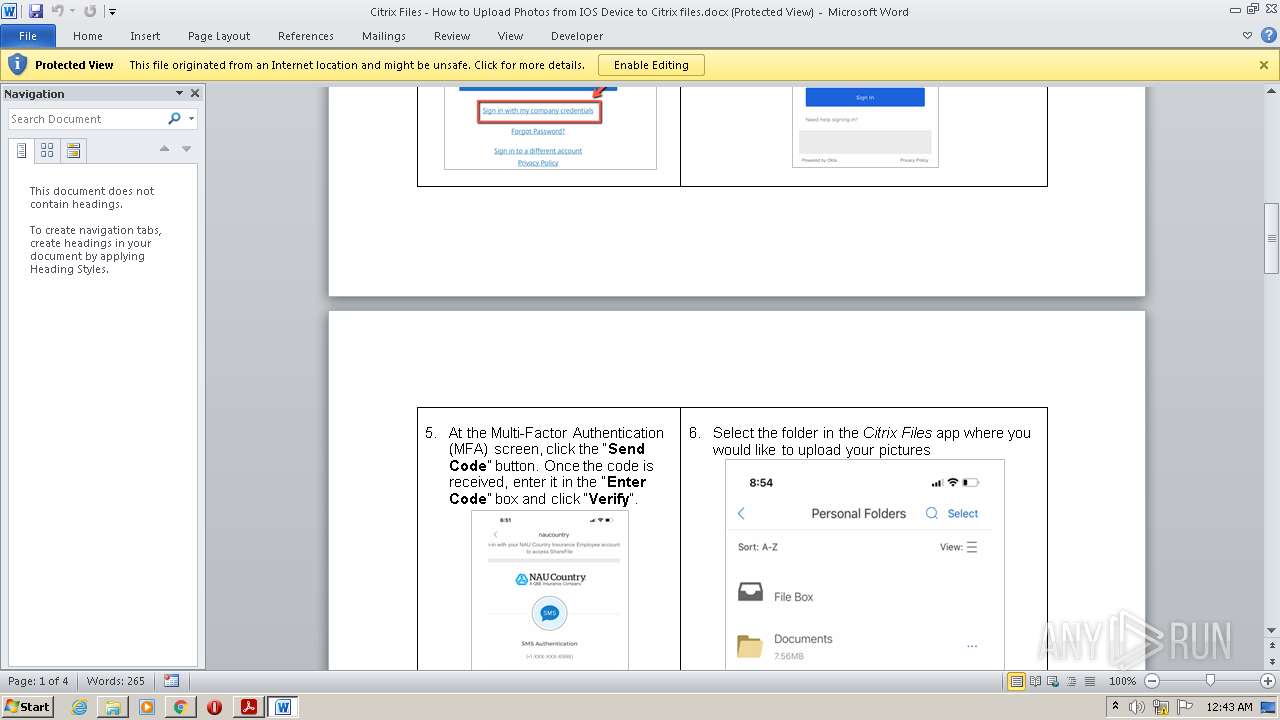
Task: Open the References tab
Action: point(306,36)
